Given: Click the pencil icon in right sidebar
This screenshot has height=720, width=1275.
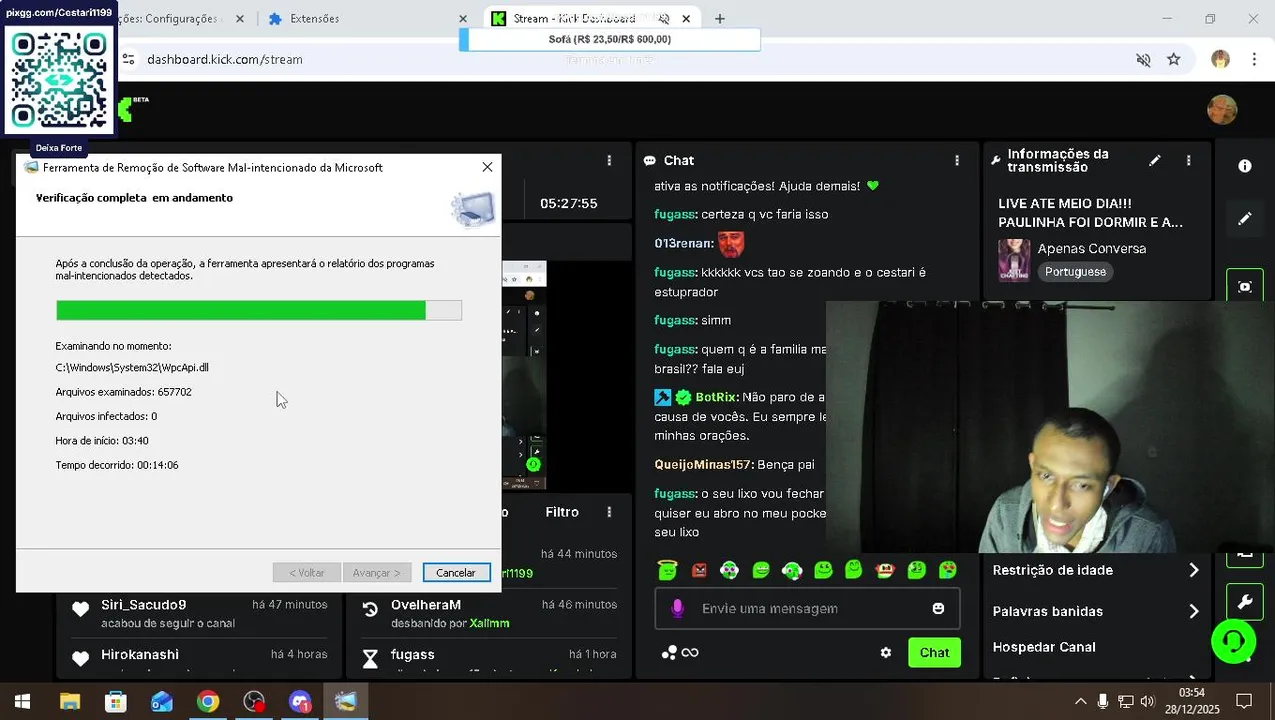Looking at the screenshot, I should (1245, 218).
